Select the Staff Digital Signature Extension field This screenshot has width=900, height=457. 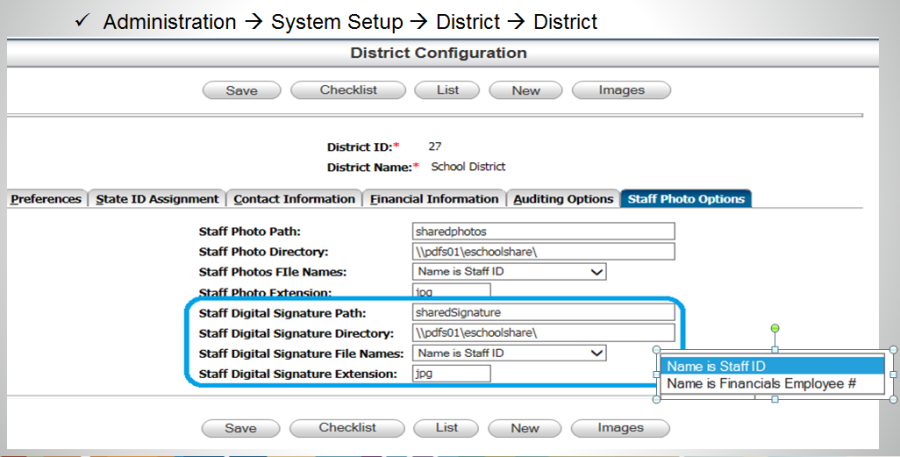[452, 373]
